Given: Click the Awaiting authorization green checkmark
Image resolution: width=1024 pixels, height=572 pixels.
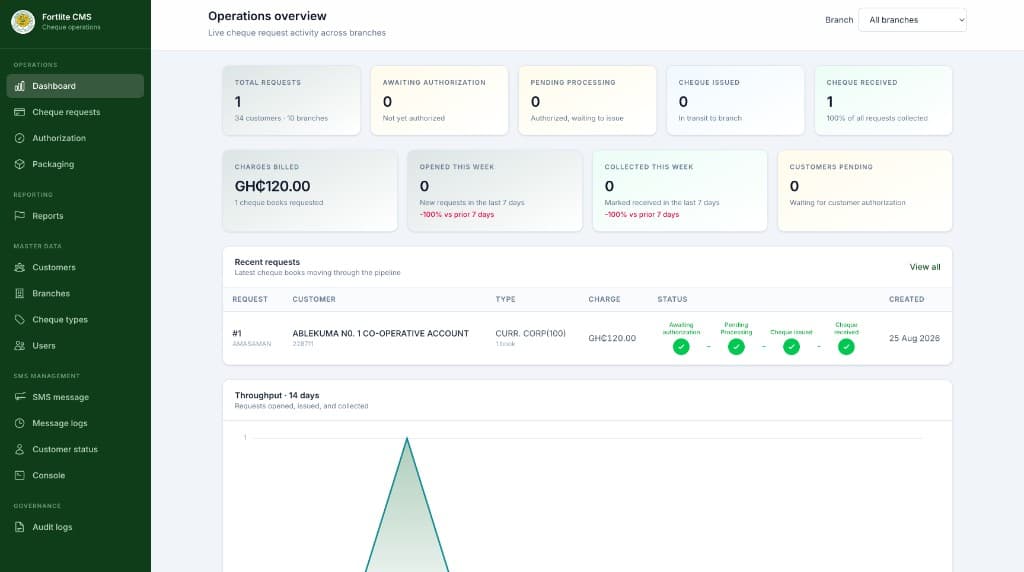Looking at the screenshot, I should click(681, 347).
